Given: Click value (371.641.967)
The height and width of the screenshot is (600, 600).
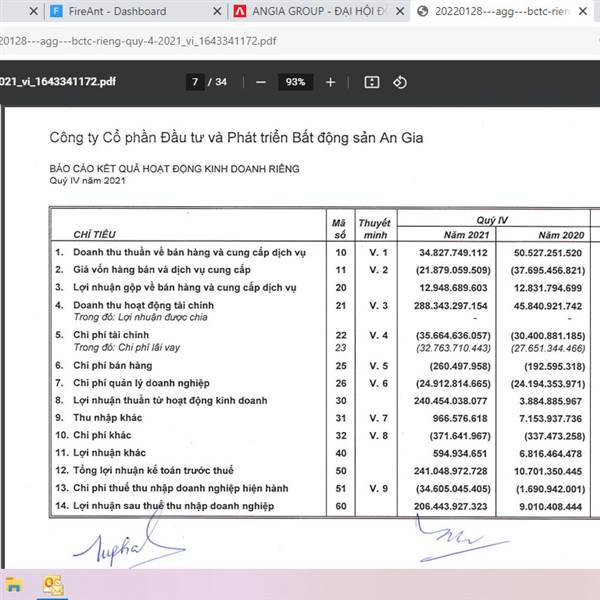Looking at the screenshot, I should 460,436.
